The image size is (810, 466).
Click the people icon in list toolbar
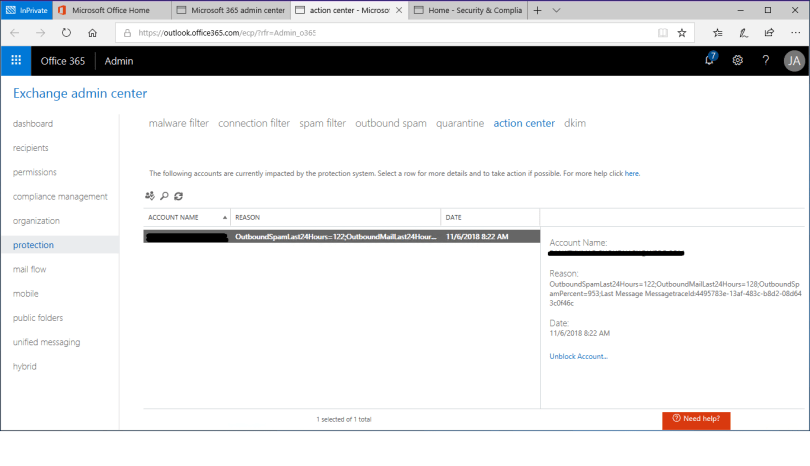coord(150,196)
